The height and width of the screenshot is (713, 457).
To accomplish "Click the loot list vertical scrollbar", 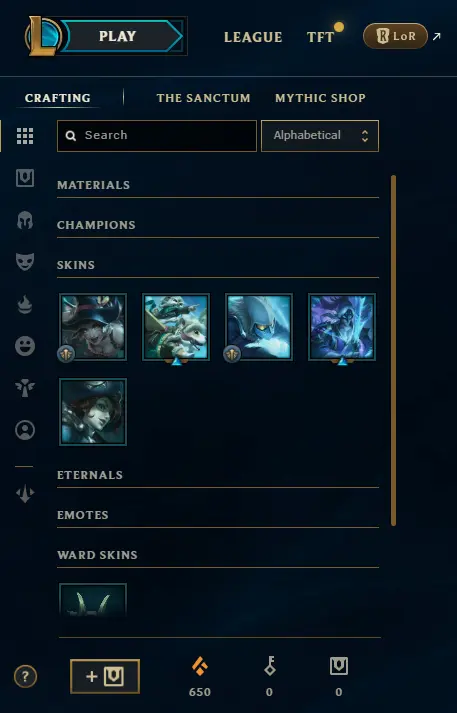I will 393,350.
